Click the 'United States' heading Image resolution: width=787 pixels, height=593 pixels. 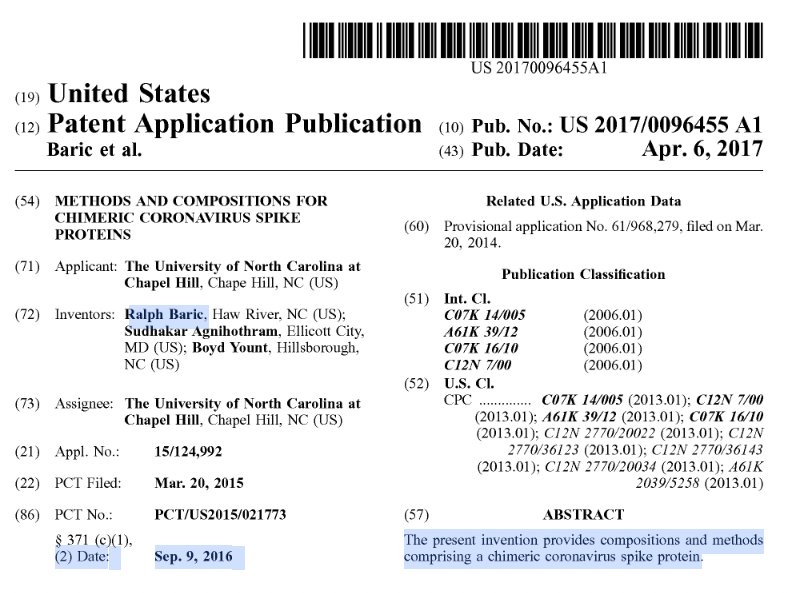(129, 94)
